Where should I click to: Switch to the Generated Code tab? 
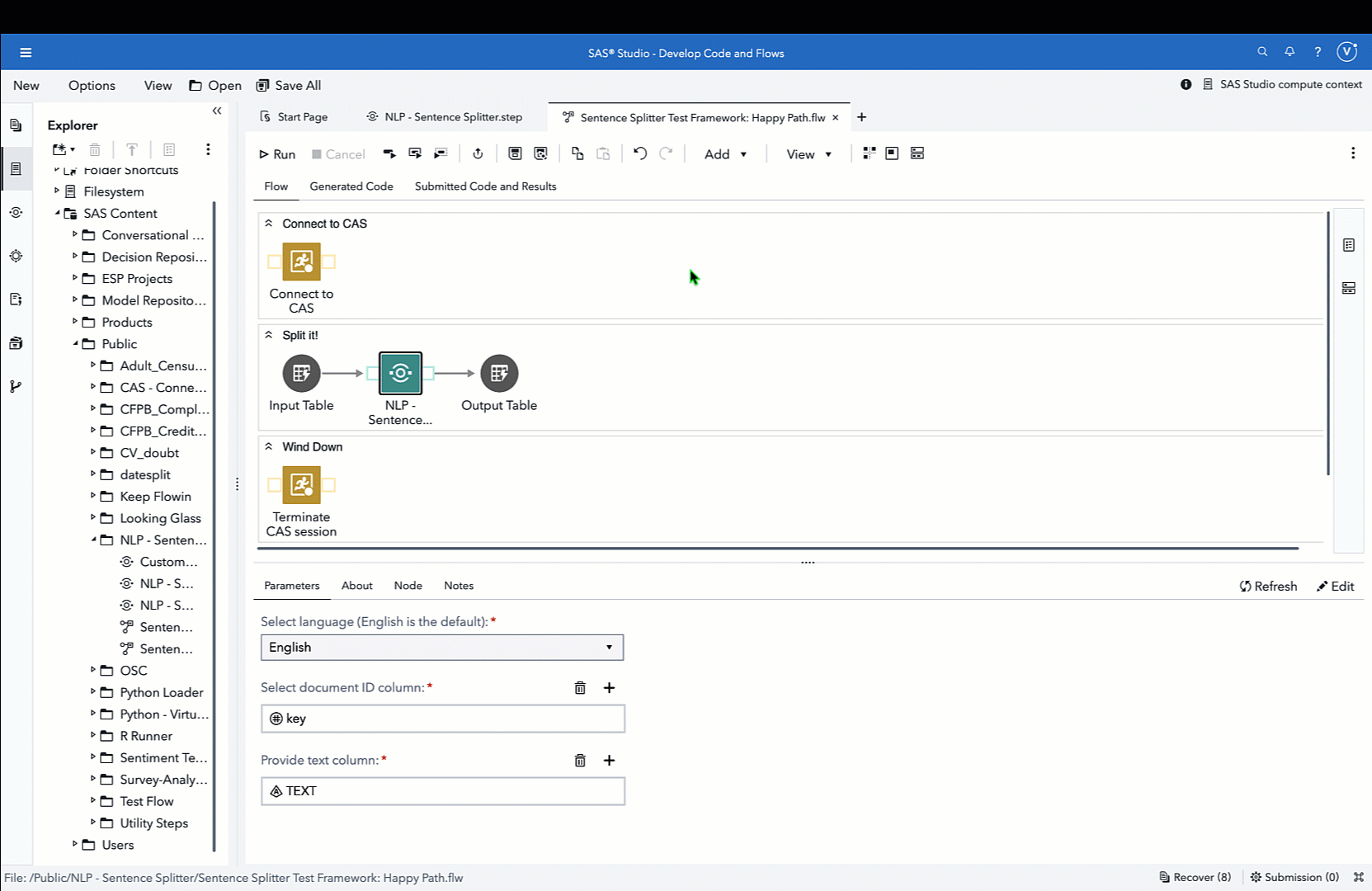pyautogui.click(x=351, y=186)
